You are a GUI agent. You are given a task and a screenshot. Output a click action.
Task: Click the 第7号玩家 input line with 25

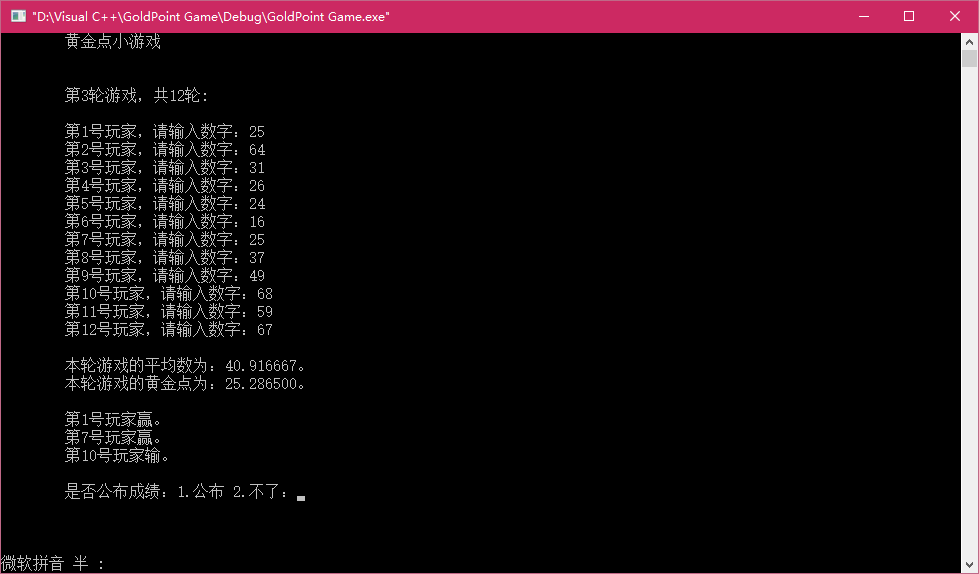pyautogui.click(x=165, y=240)
